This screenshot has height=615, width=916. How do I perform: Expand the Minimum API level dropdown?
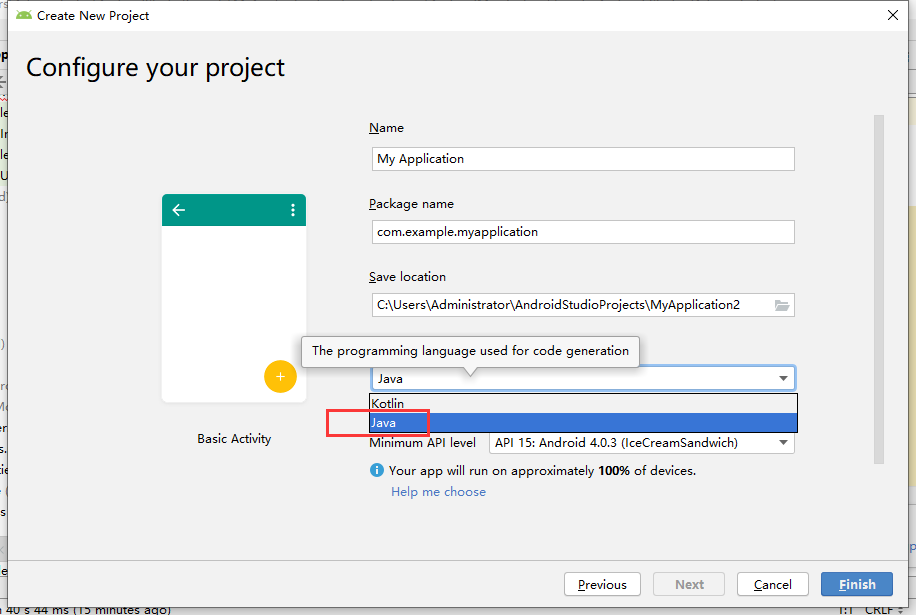[x=783, y=442]
